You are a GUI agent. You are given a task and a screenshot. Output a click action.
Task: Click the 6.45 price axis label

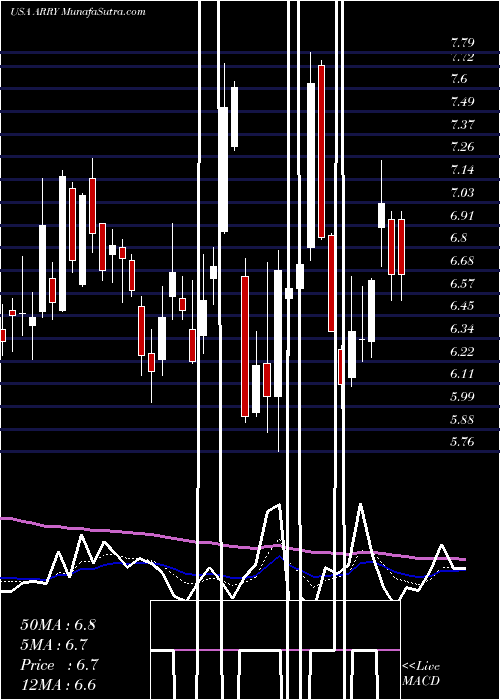pyautogui.click(x=462, y=306)
